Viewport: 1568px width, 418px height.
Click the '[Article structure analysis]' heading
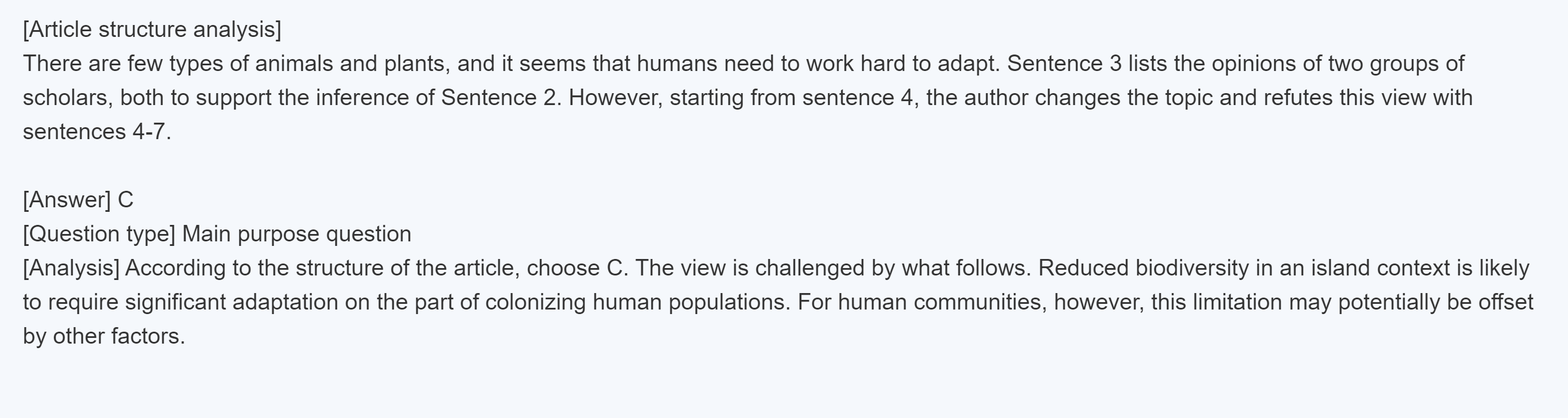152,29
